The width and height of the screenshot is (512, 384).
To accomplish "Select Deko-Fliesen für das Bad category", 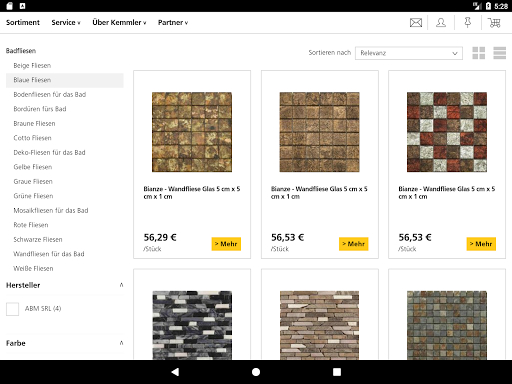I will click(x=49, y=153).
